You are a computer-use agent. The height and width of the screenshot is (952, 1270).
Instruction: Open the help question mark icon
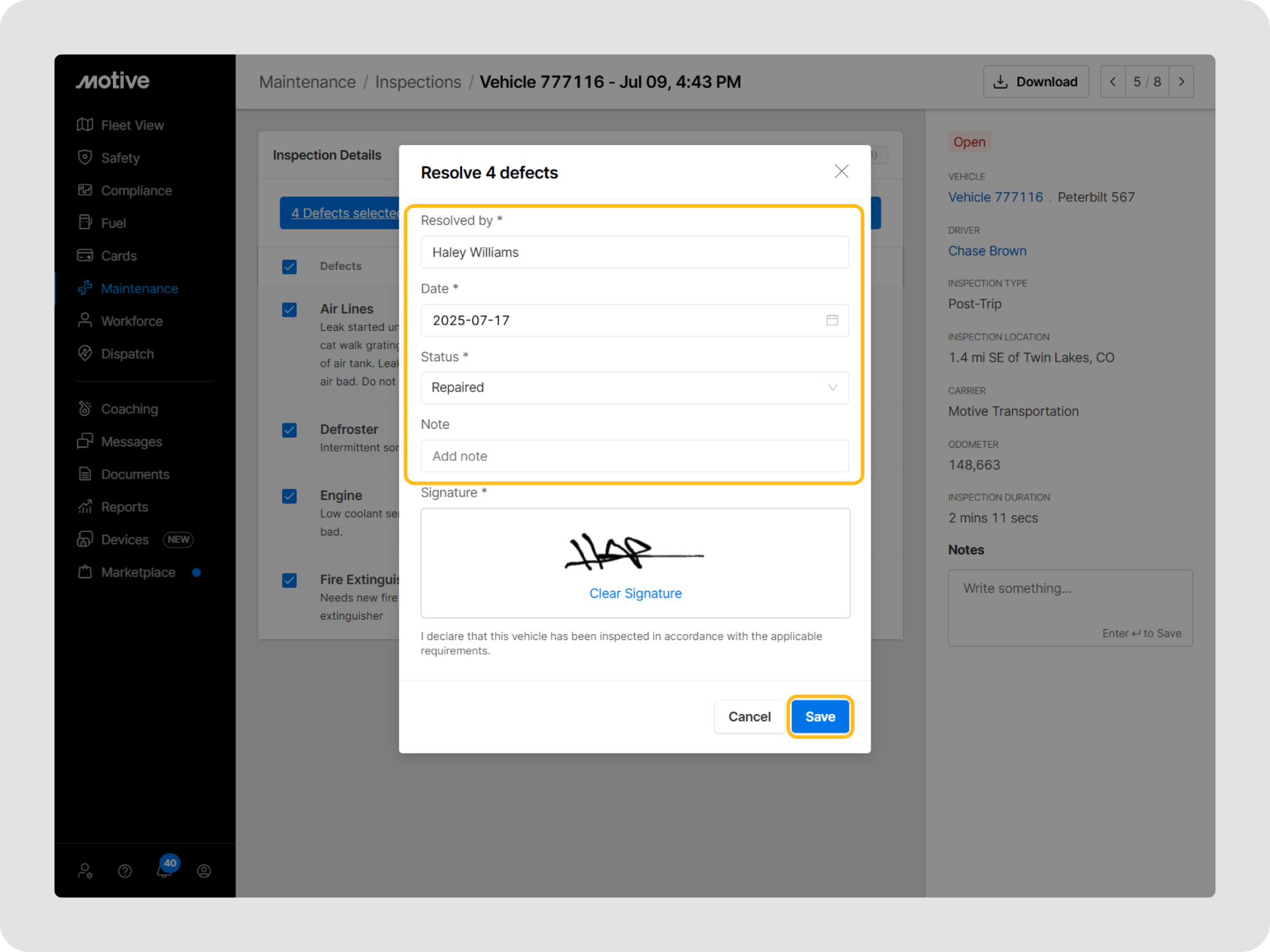pos(125,871)
